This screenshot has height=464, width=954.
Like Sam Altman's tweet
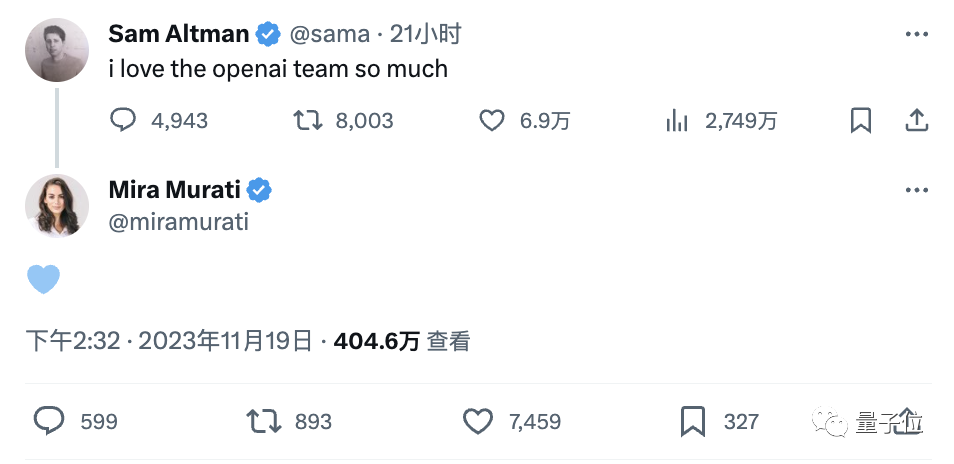pos(491,121)
